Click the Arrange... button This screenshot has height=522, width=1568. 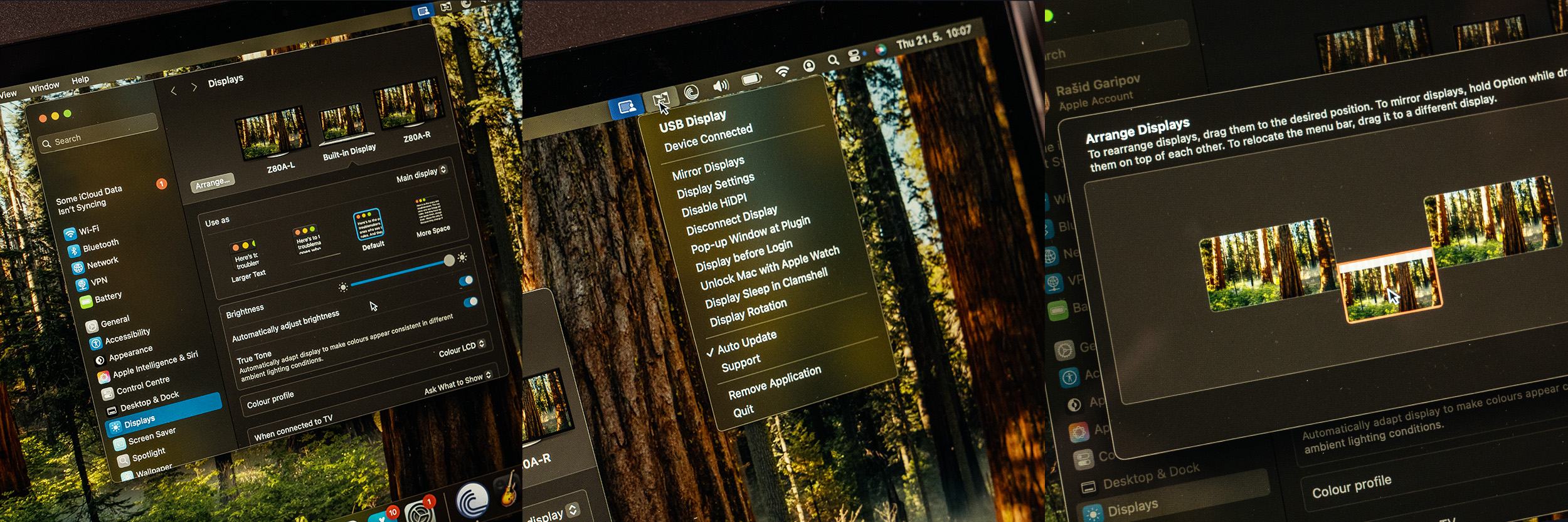coord(212,183)
